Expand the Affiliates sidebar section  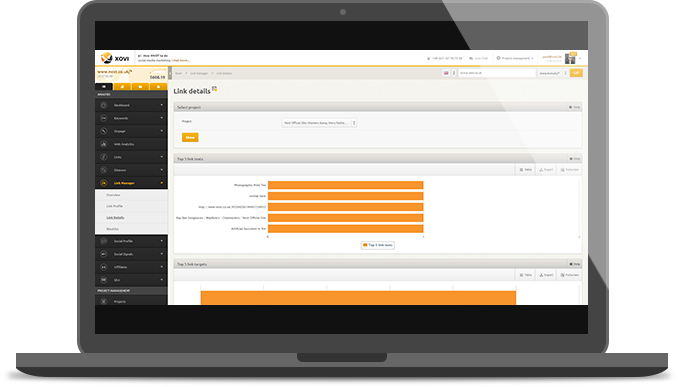pos(131,267)
